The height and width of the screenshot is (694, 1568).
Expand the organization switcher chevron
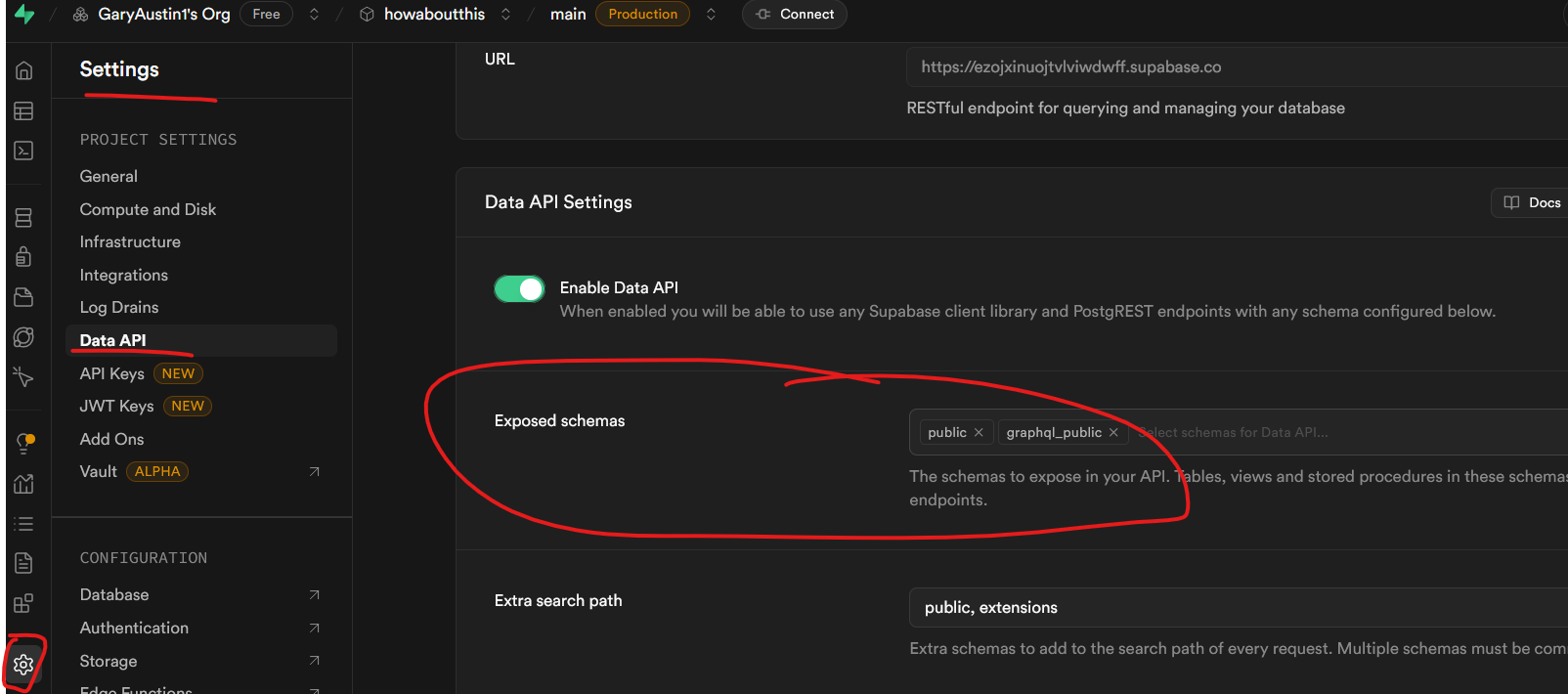[x=314, y=15]
